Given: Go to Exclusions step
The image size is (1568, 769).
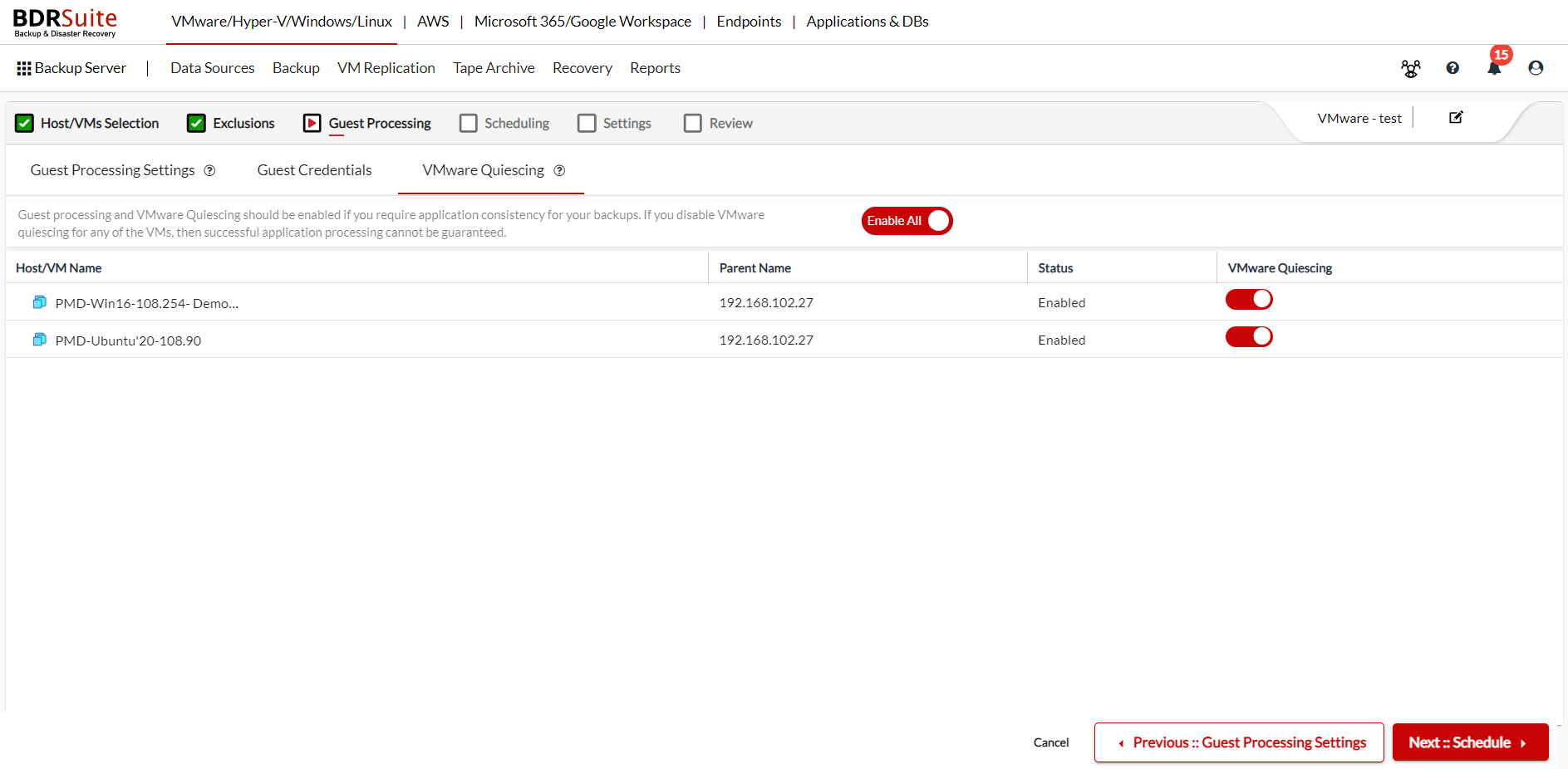Looking at the screenshot, I should point(231,123).
